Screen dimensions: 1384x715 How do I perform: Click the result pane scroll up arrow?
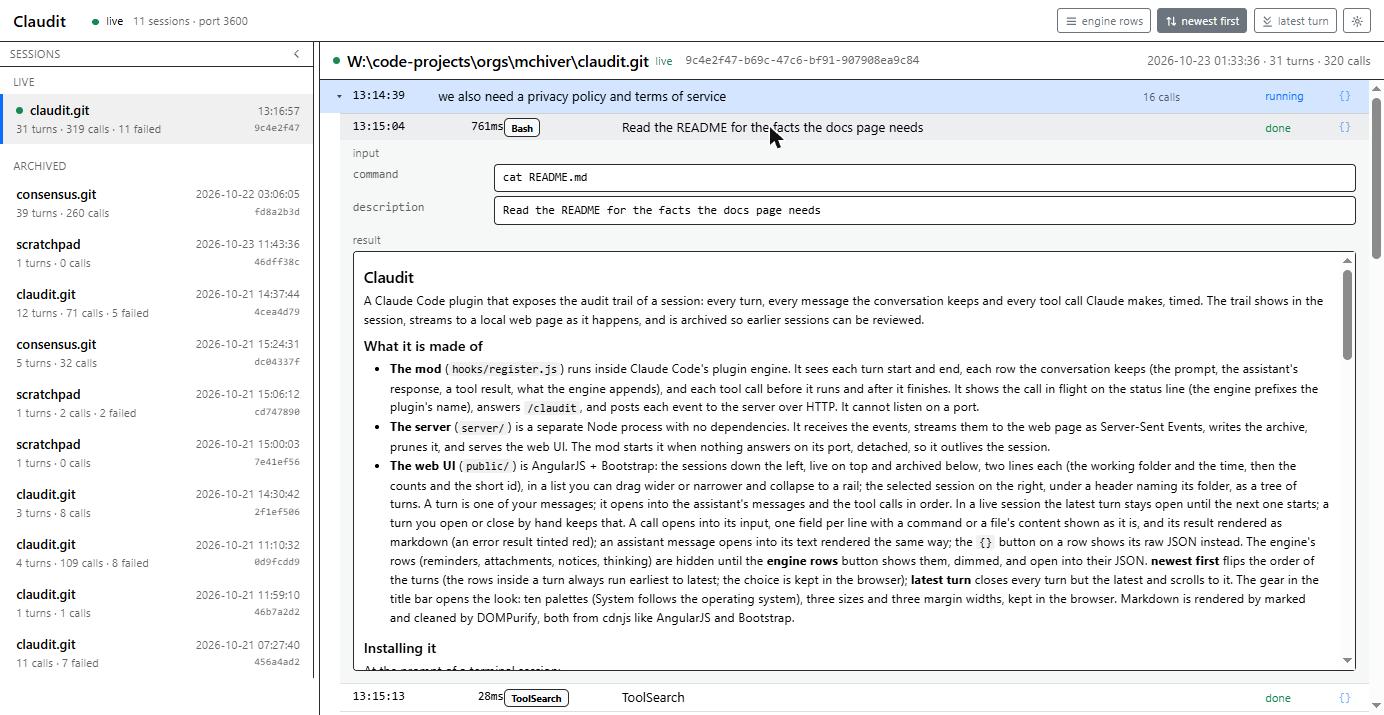click(x=1347, y=261)
